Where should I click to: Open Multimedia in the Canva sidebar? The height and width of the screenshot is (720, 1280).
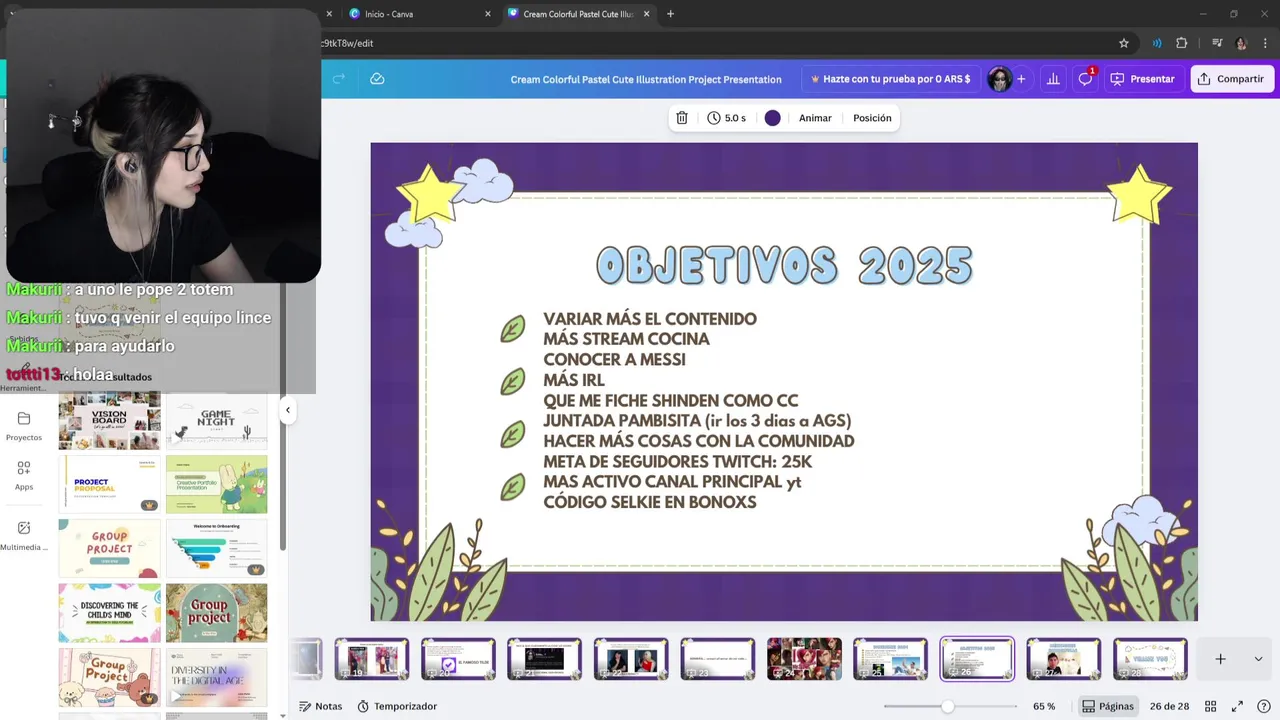point(24,536)
